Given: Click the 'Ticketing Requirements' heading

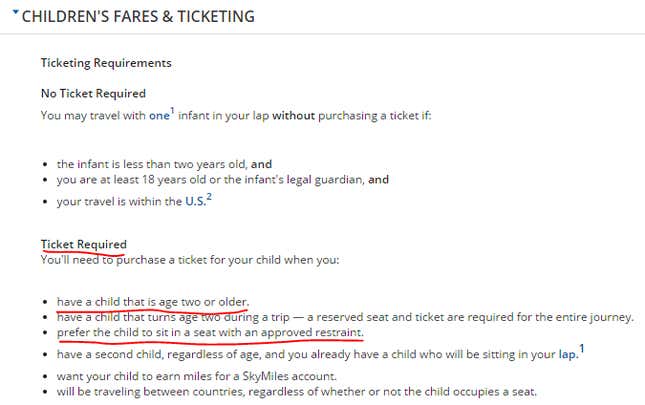Looking at the screenshot, I should coord(106,63).
